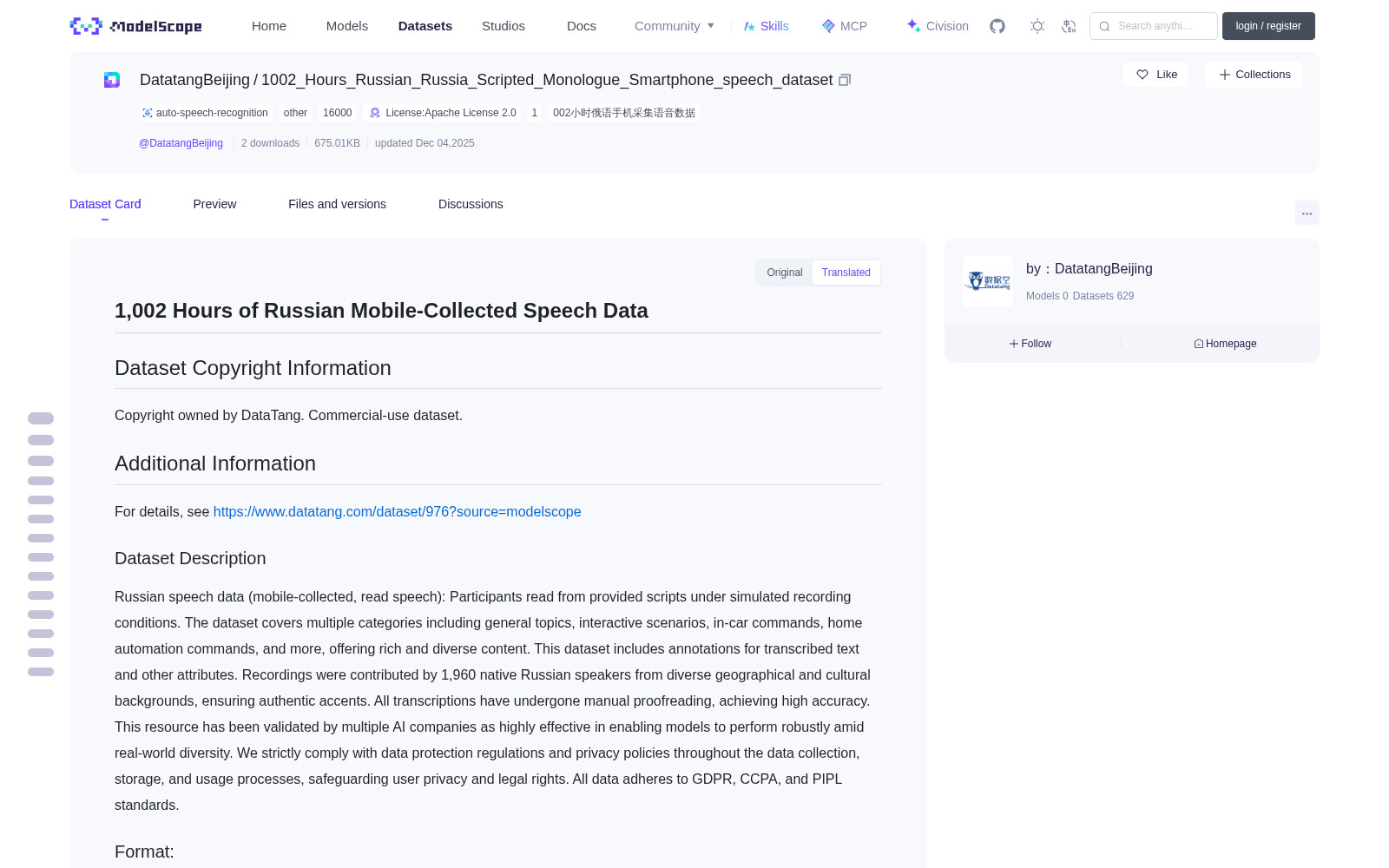This screenshot has width=1389, height=868.
Task: Click 'Models 0' count
Action: [1047, 296]
